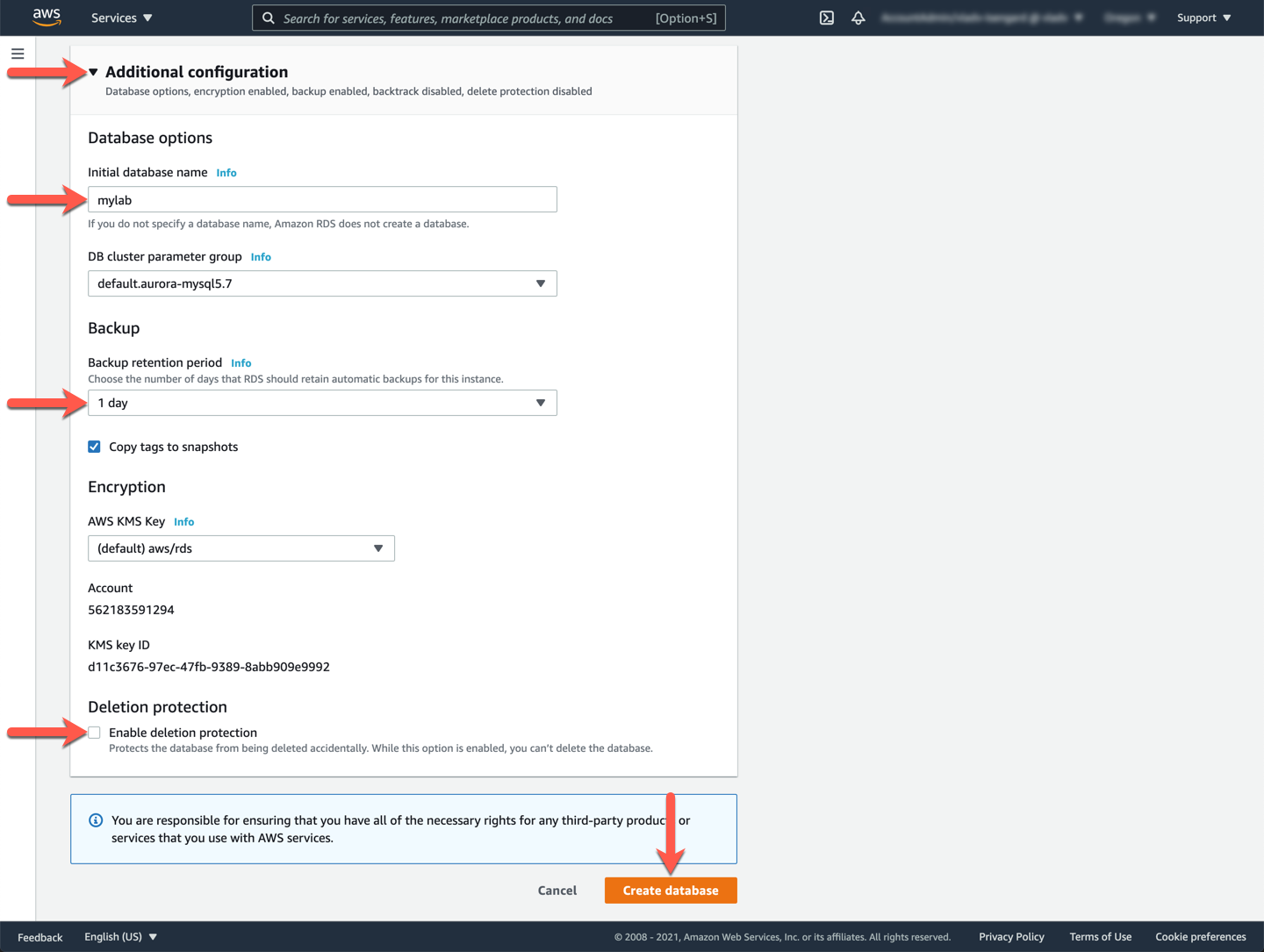This screenshot has height=952, width=1264.
Task: Click Info link next to Initial database name
Action: point(226,173)
